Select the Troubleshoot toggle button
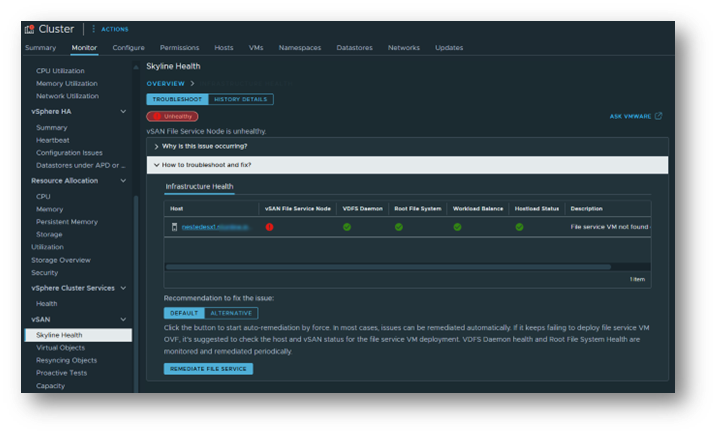This screenshot has width=717, height=435. point(177,99)
